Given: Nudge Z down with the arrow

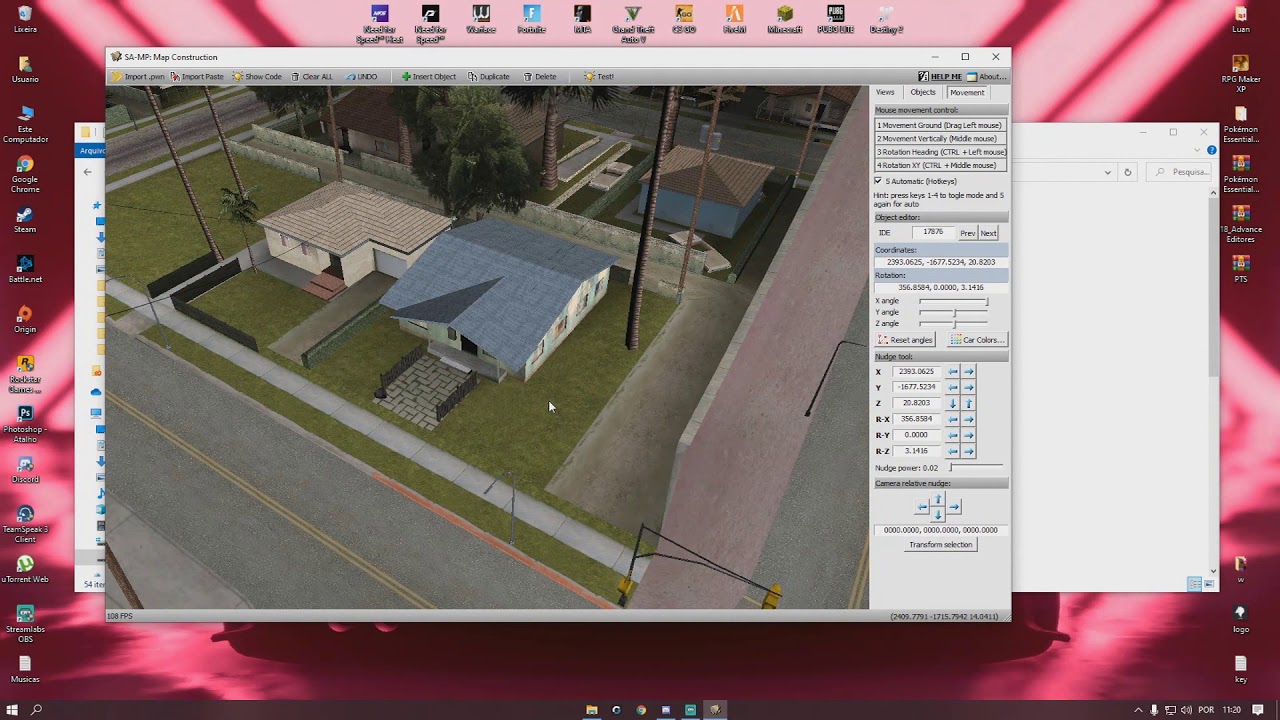Looking at the screenshot, I should pos(953,403).
